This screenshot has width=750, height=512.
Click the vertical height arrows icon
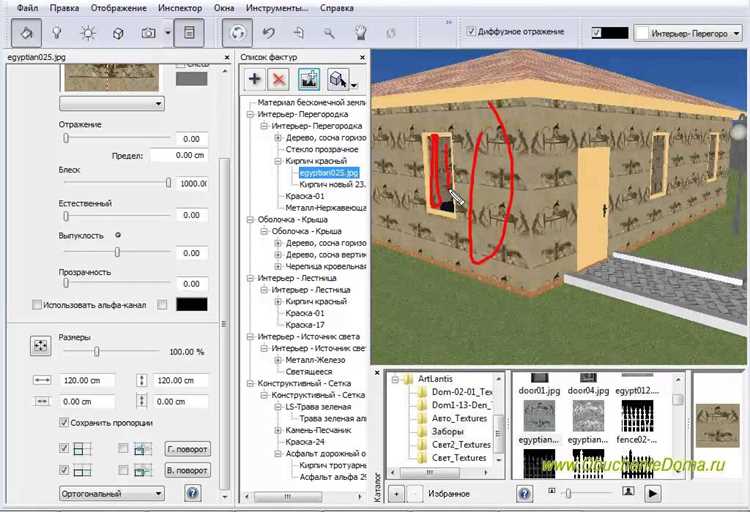pyautogui.click(x=141, y=380)
